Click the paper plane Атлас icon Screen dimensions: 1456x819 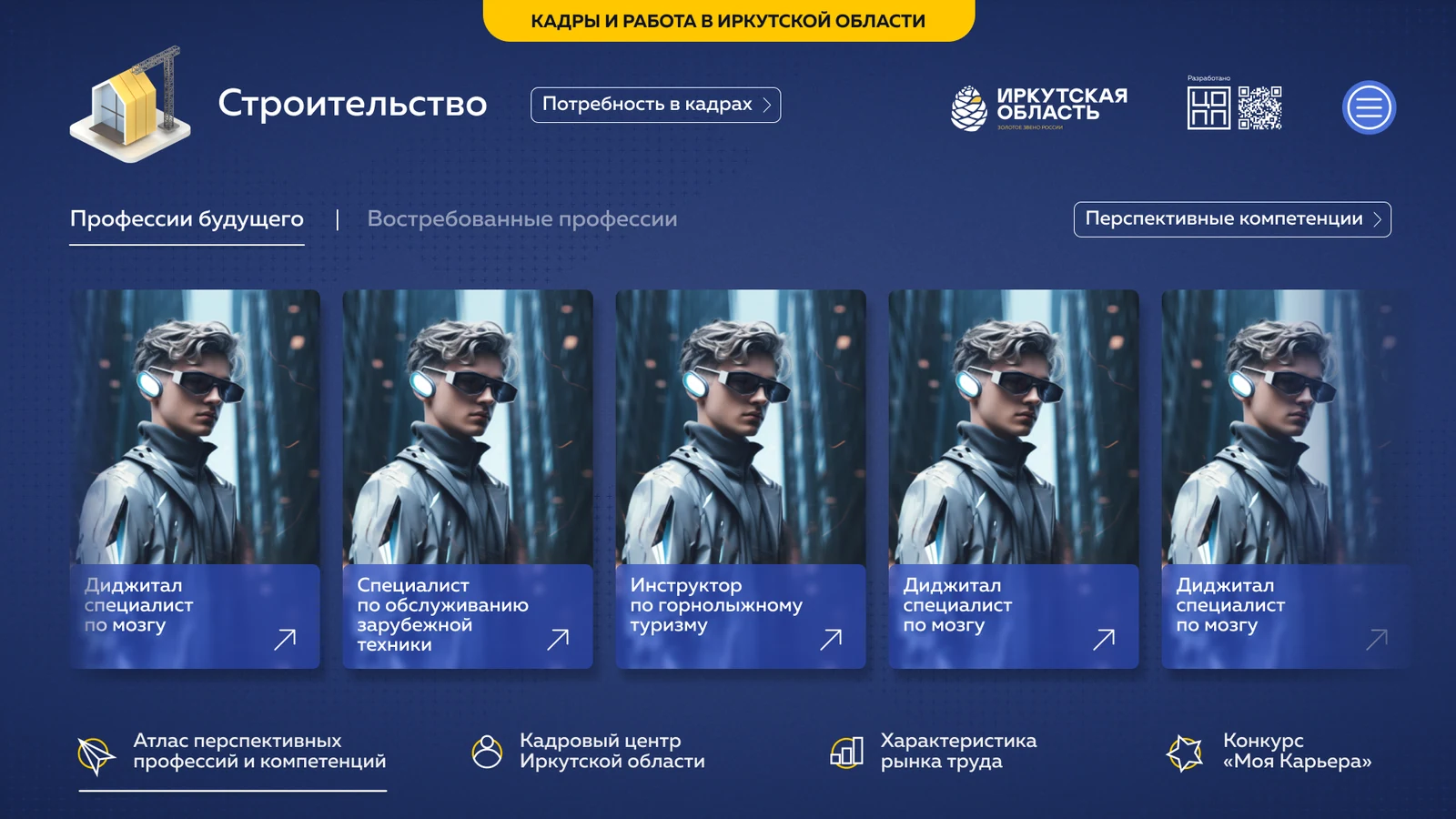[x=96, y=754]
